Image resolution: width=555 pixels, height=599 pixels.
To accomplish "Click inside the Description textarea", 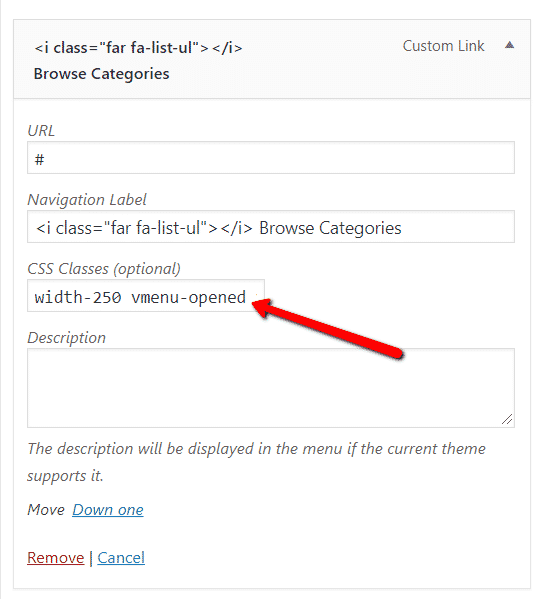I will [x=270, y=388].
